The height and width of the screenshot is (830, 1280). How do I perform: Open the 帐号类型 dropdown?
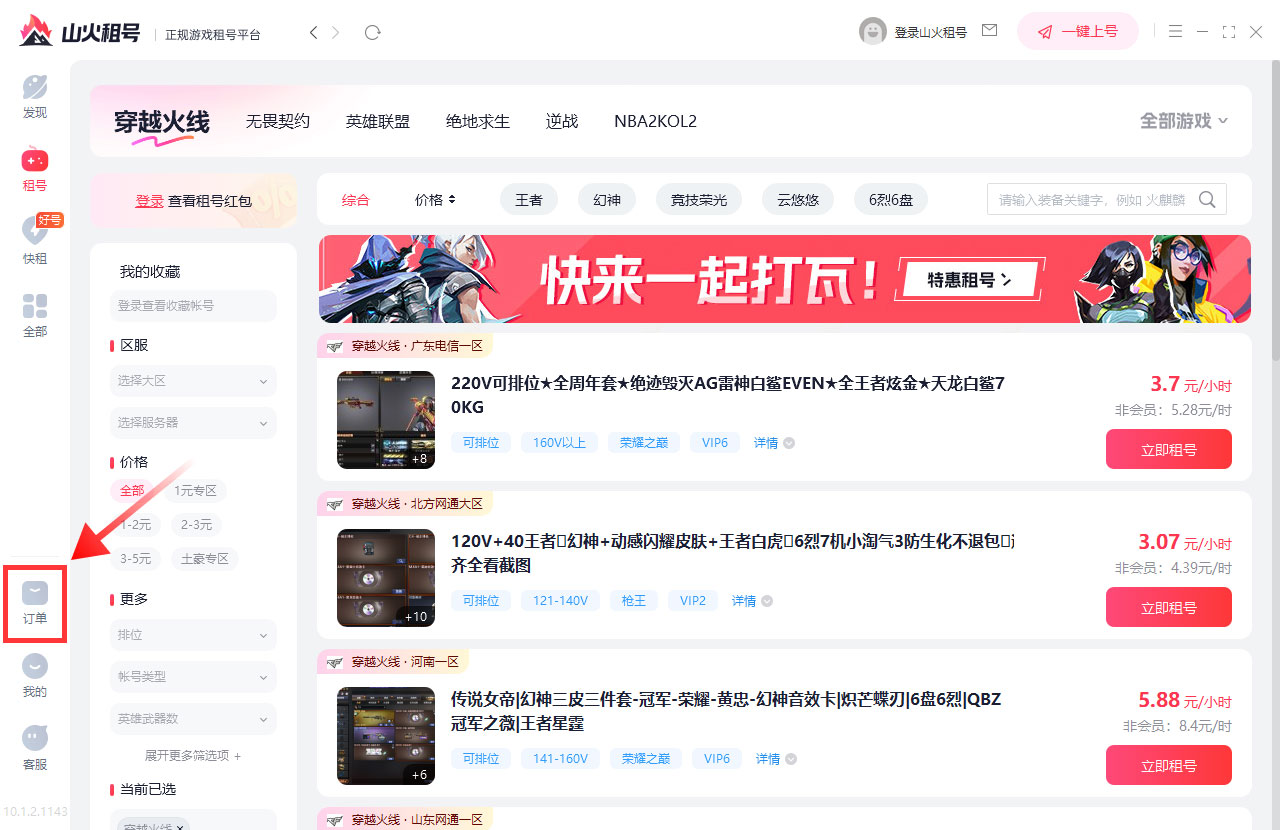click(x=193, y=677)
